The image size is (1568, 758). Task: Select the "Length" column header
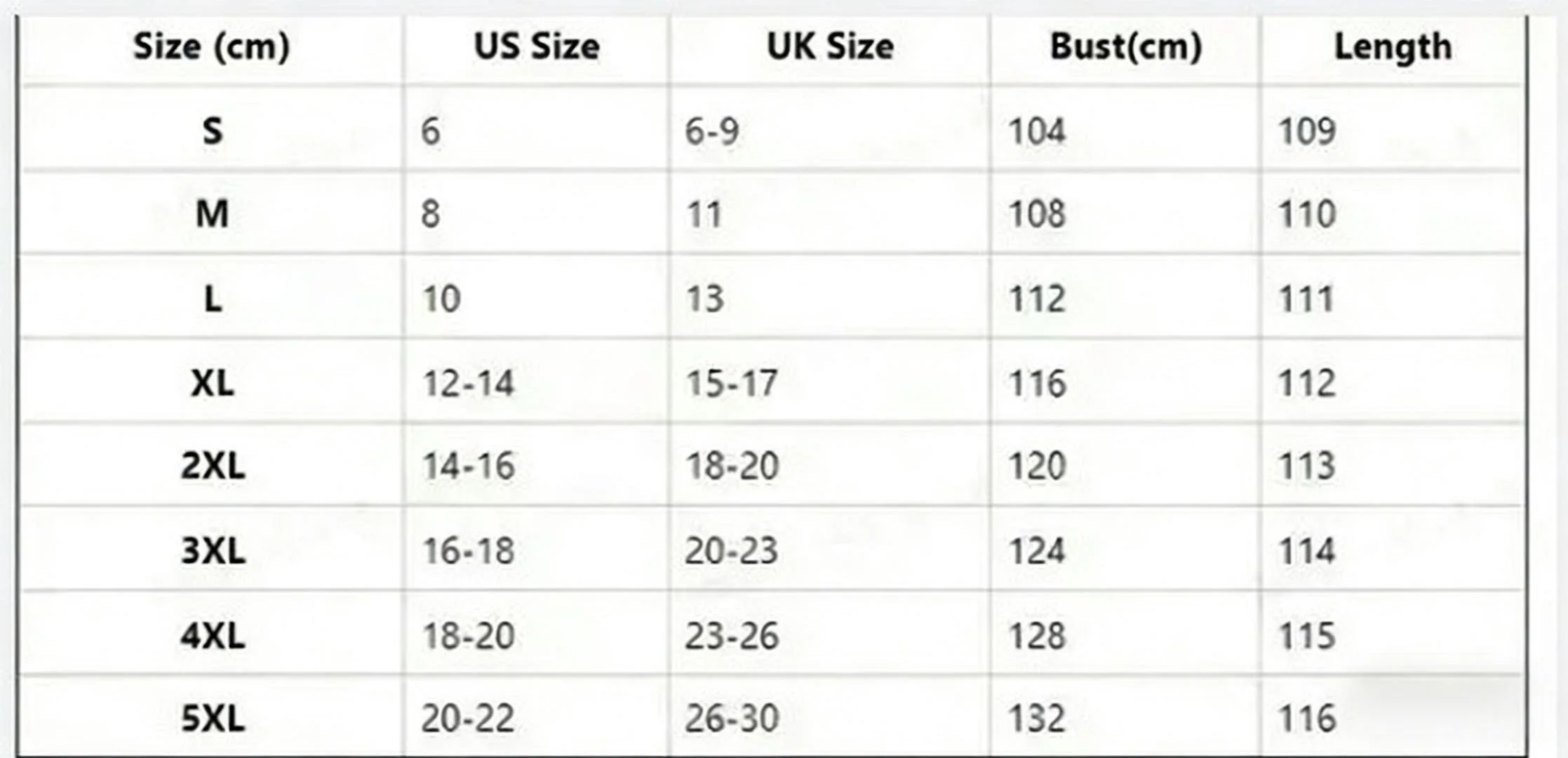pos(1393,48)
